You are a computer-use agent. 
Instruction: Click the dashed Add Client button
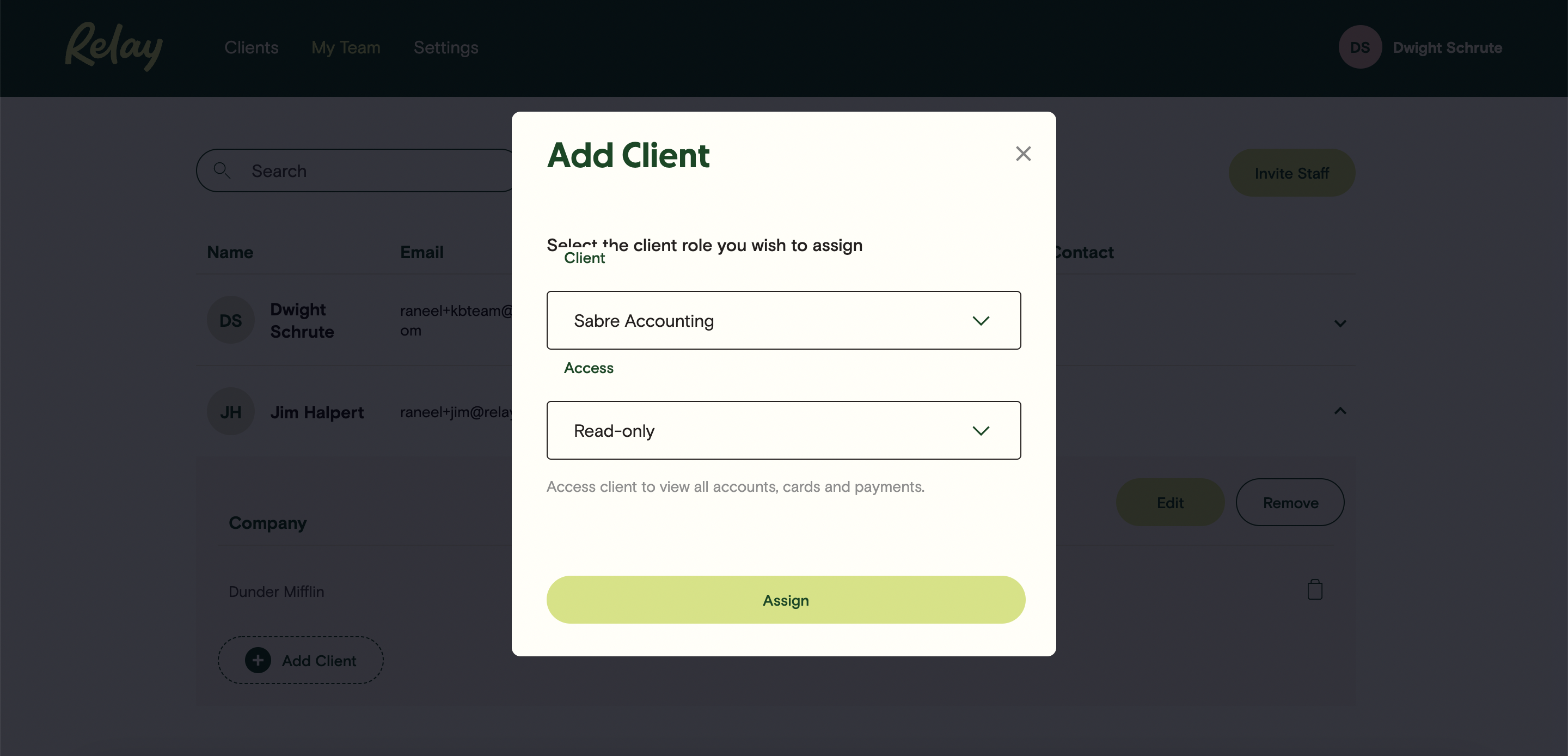pyautogui.click(x=301, y=660)
